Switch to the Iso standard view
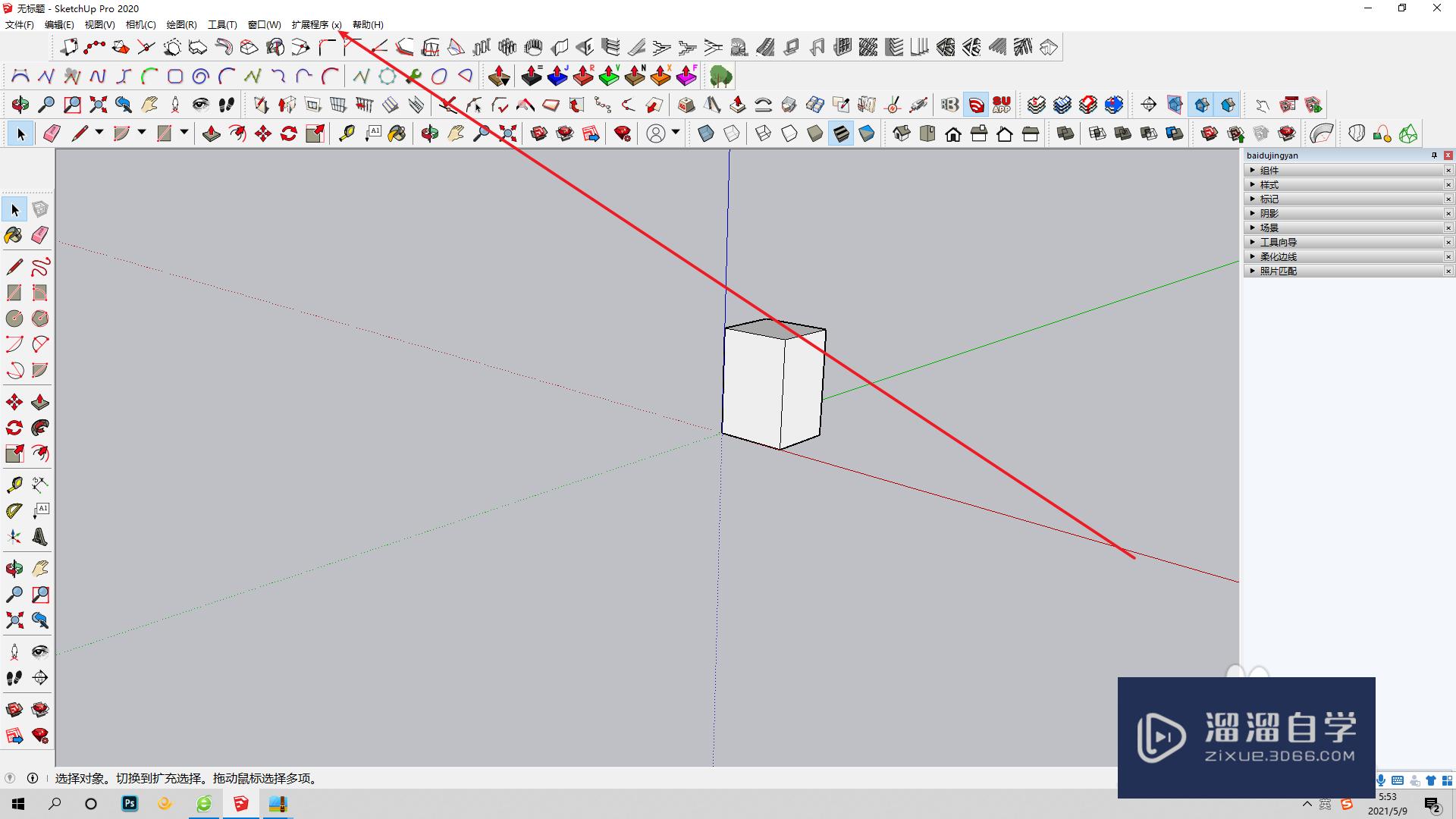 pyautogui.click(x=902, y=134)
